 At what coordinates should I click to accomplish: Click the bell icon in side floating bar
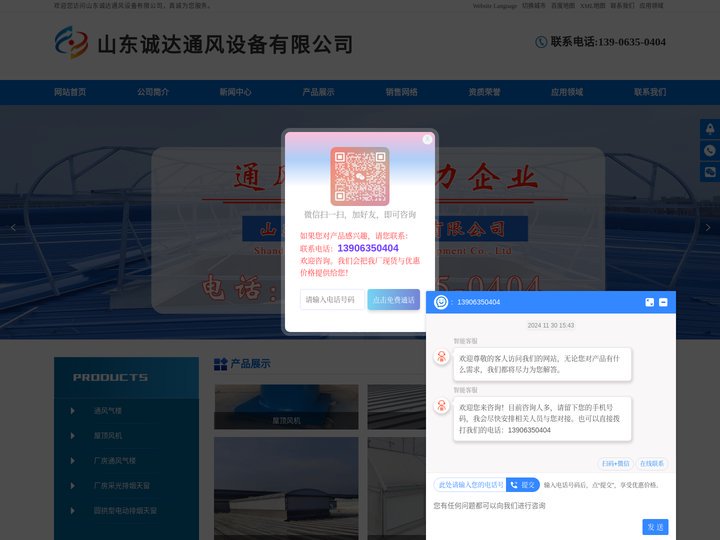[x=710, y=129]
